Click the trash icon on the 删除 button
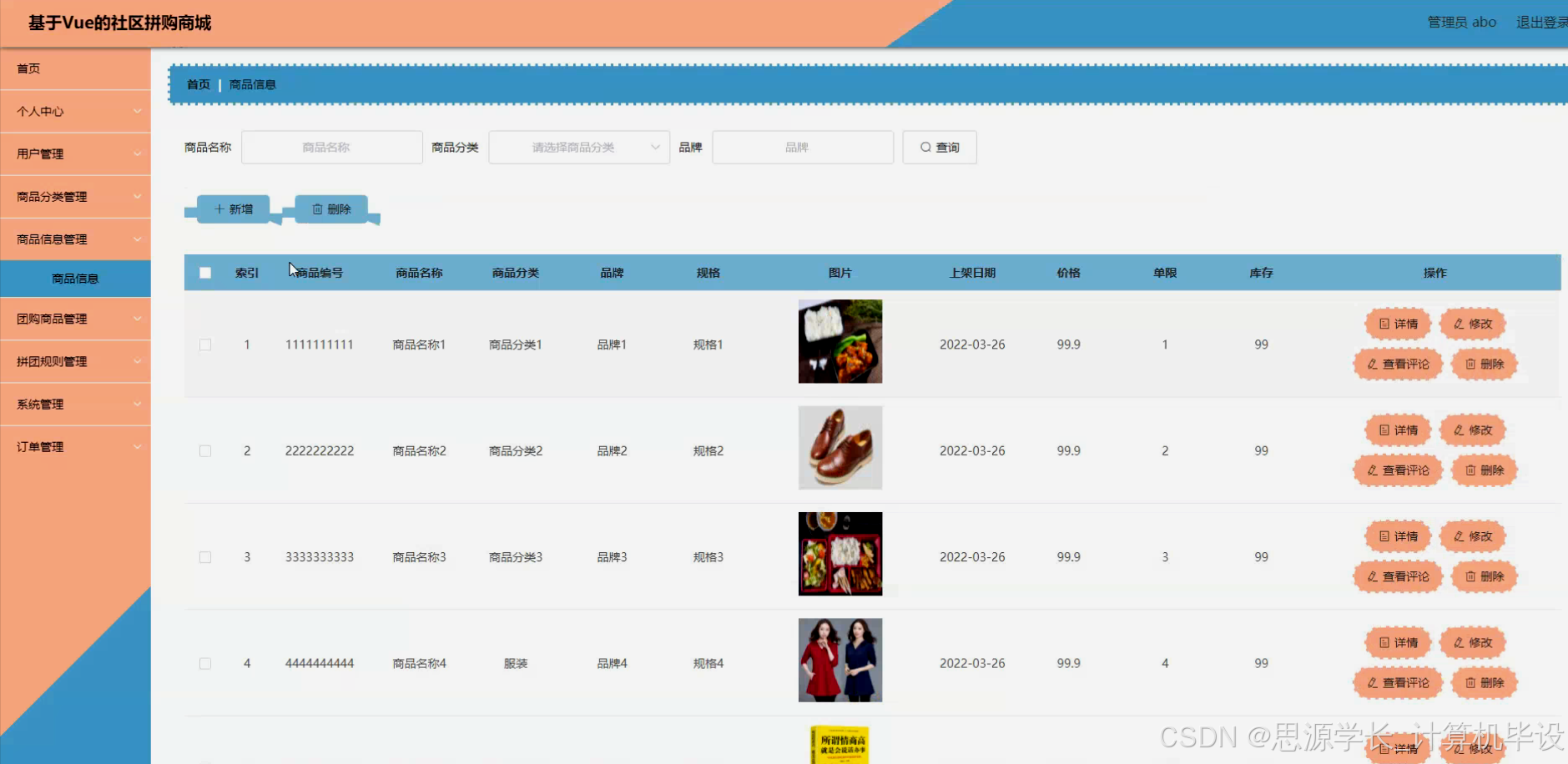Image resolution: width=1568 pixels, height=764 pixels. click(x=319, y=209)
